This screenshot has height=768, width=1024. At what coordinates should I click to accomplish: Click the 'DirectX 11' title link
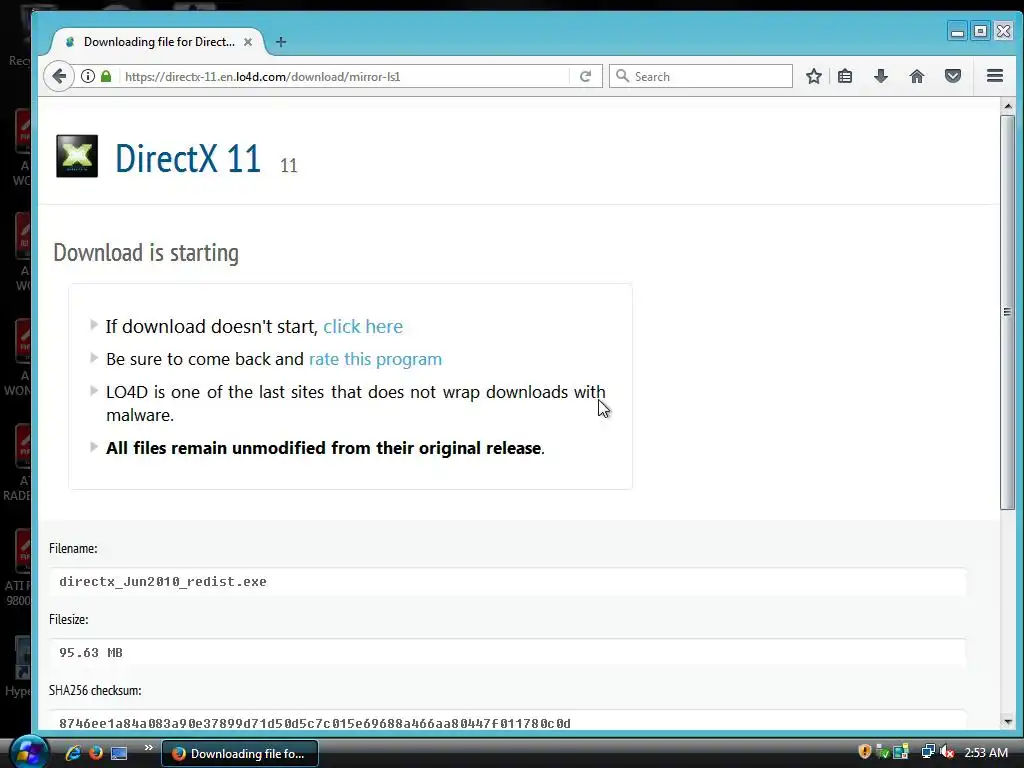[x=188, y=159]
